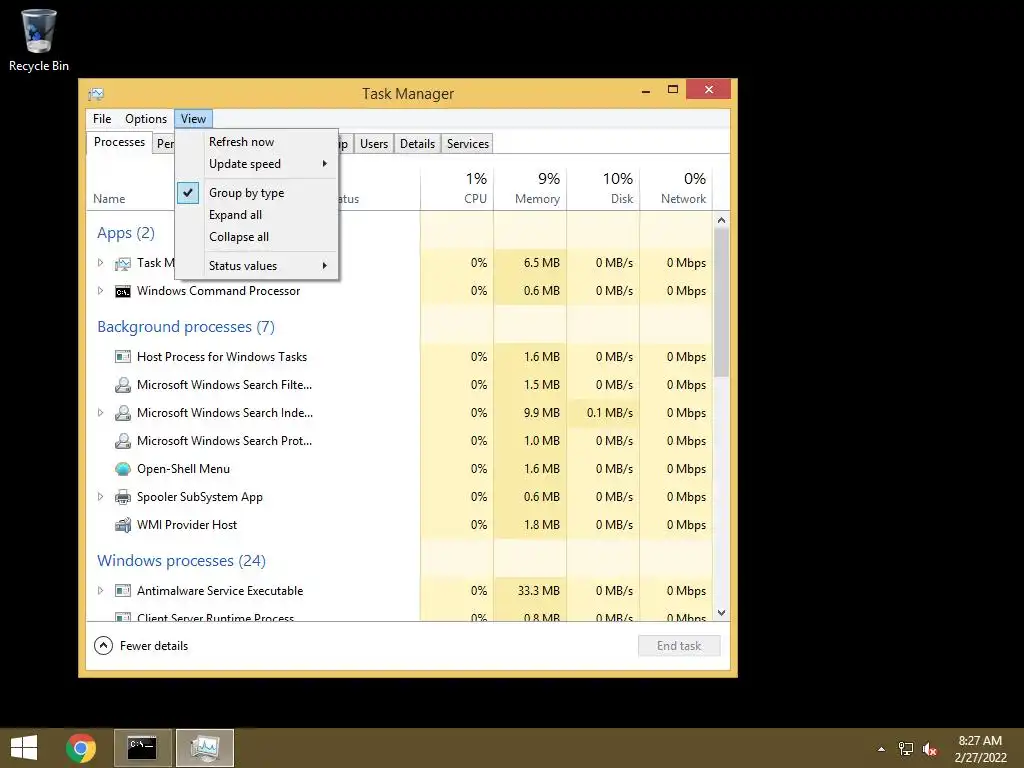Sort by the Memory column header
This screenshot has height=768, width=1024.
[x=530, y=188]
